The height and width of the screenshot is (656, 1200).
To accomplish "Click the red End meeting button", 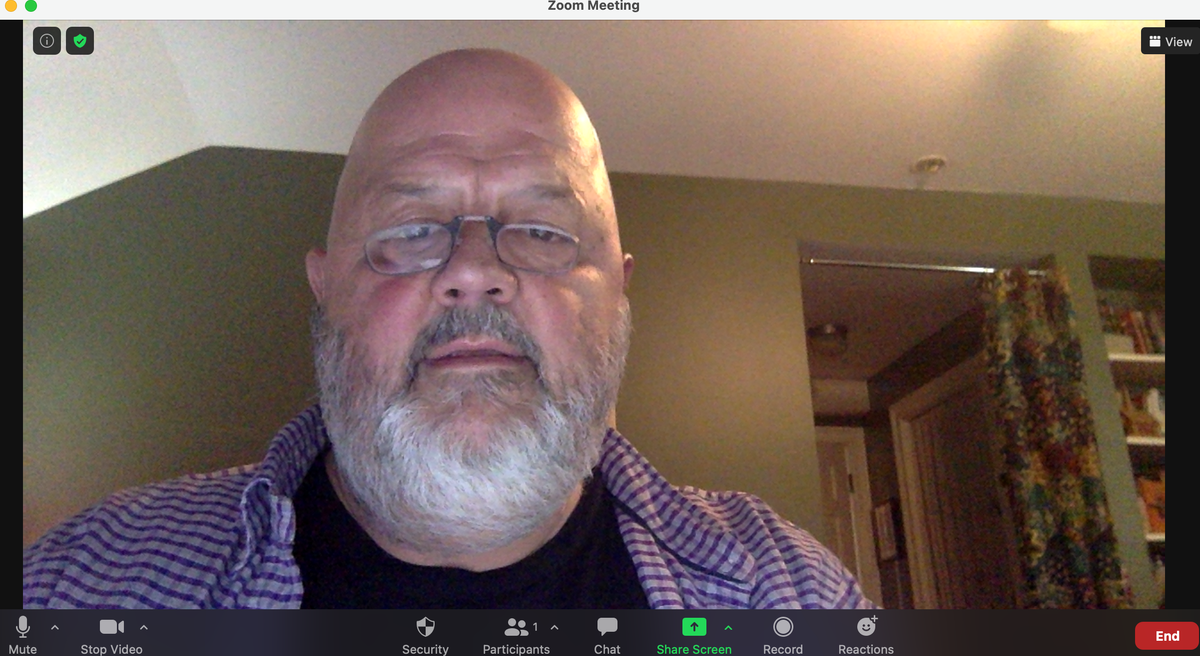I will [1167, 636].
